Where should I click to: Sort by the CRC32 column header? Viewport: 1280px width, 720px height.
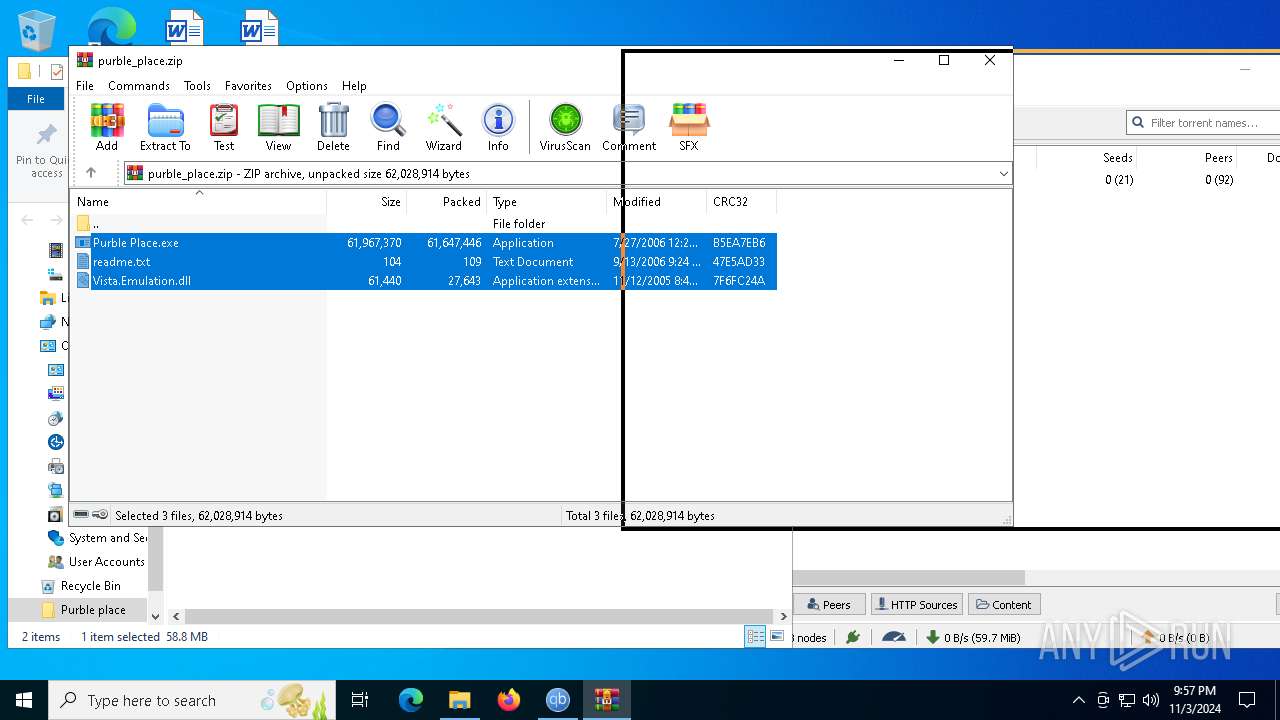[742, 202]
